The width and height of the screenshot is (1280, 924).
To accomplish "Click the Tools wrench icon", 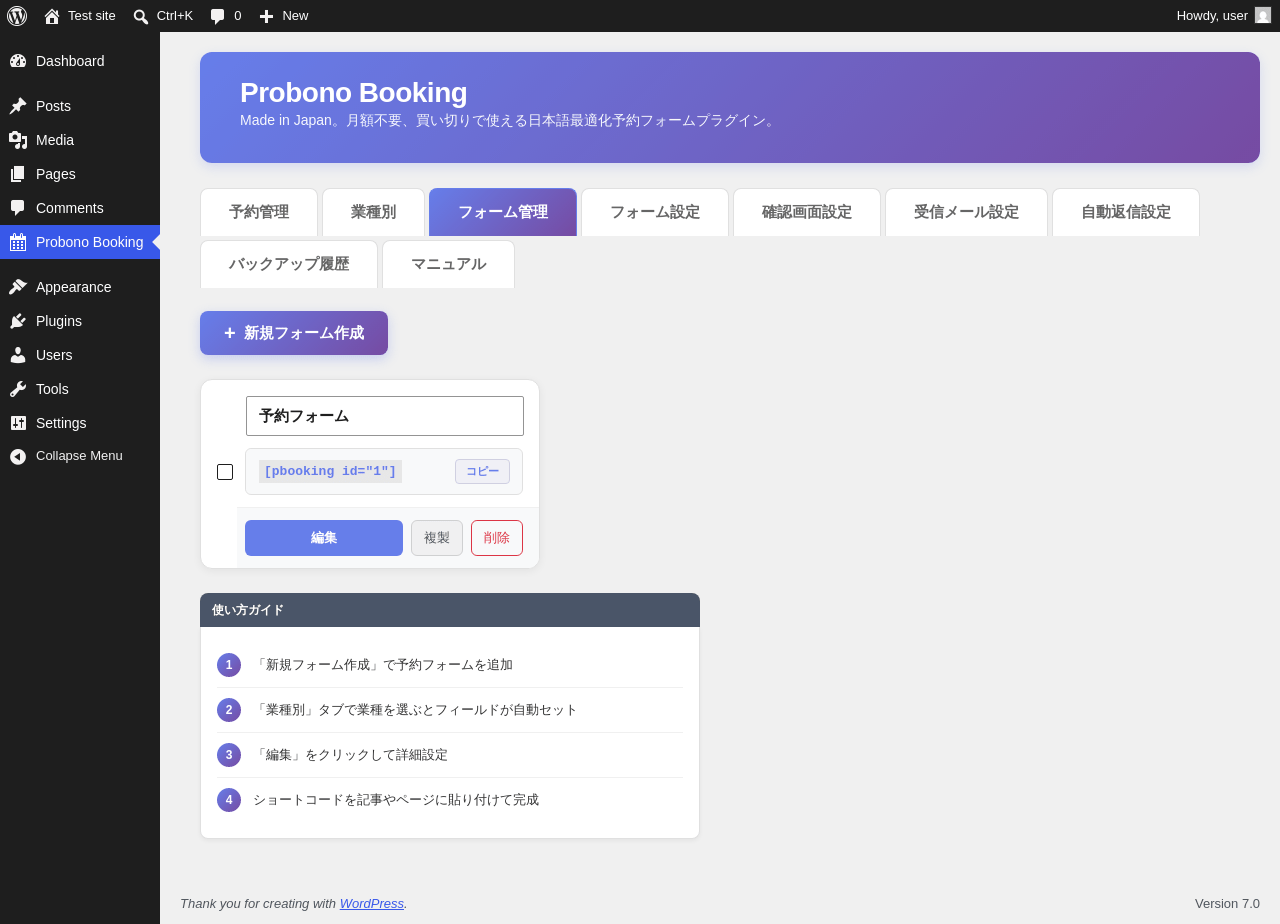I will (18, 389).
